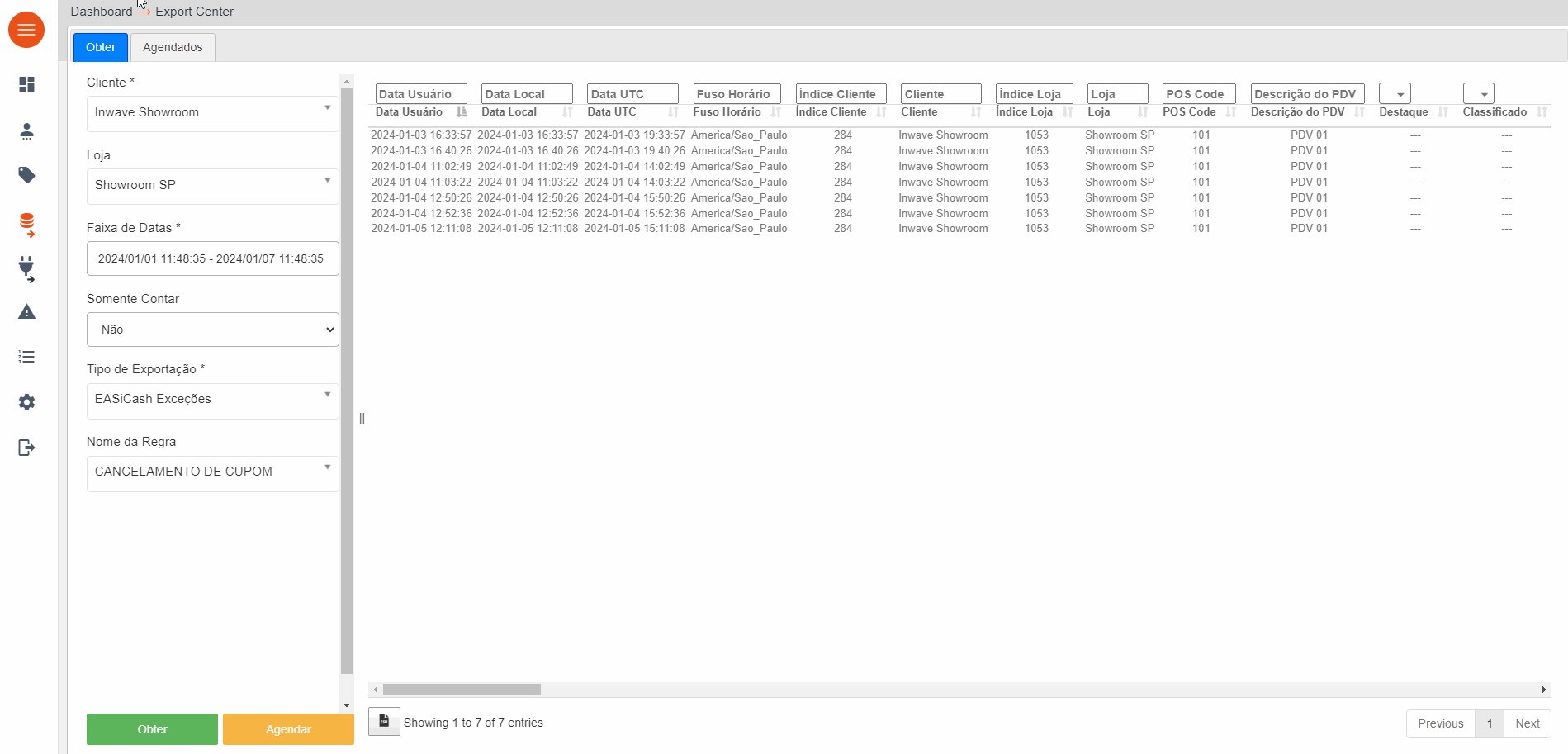The width and height of the screenshot is (1568, 754).
Task: Sort by Loja column arrows
Action: (1143, 111)
